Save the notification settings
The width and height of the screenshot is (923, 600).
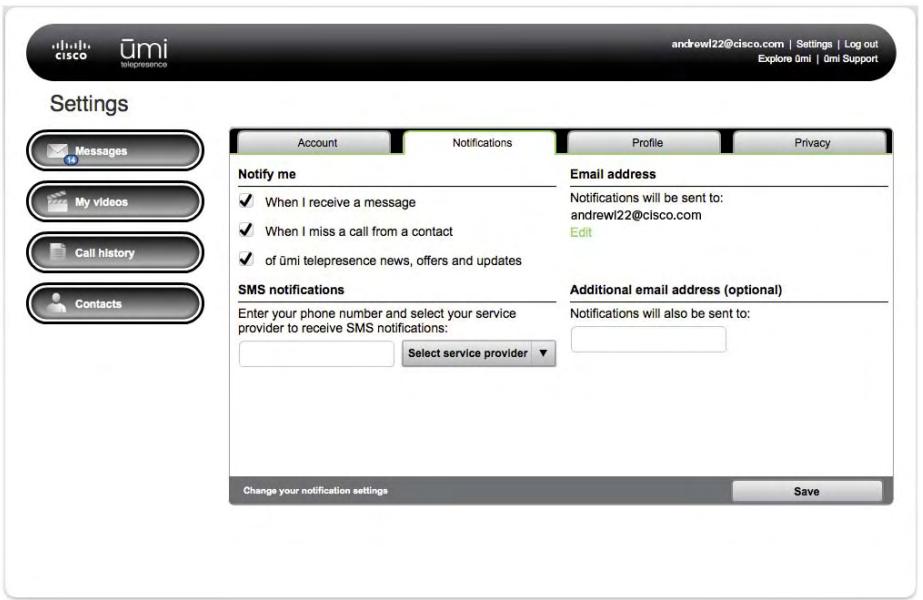[807, 491]
